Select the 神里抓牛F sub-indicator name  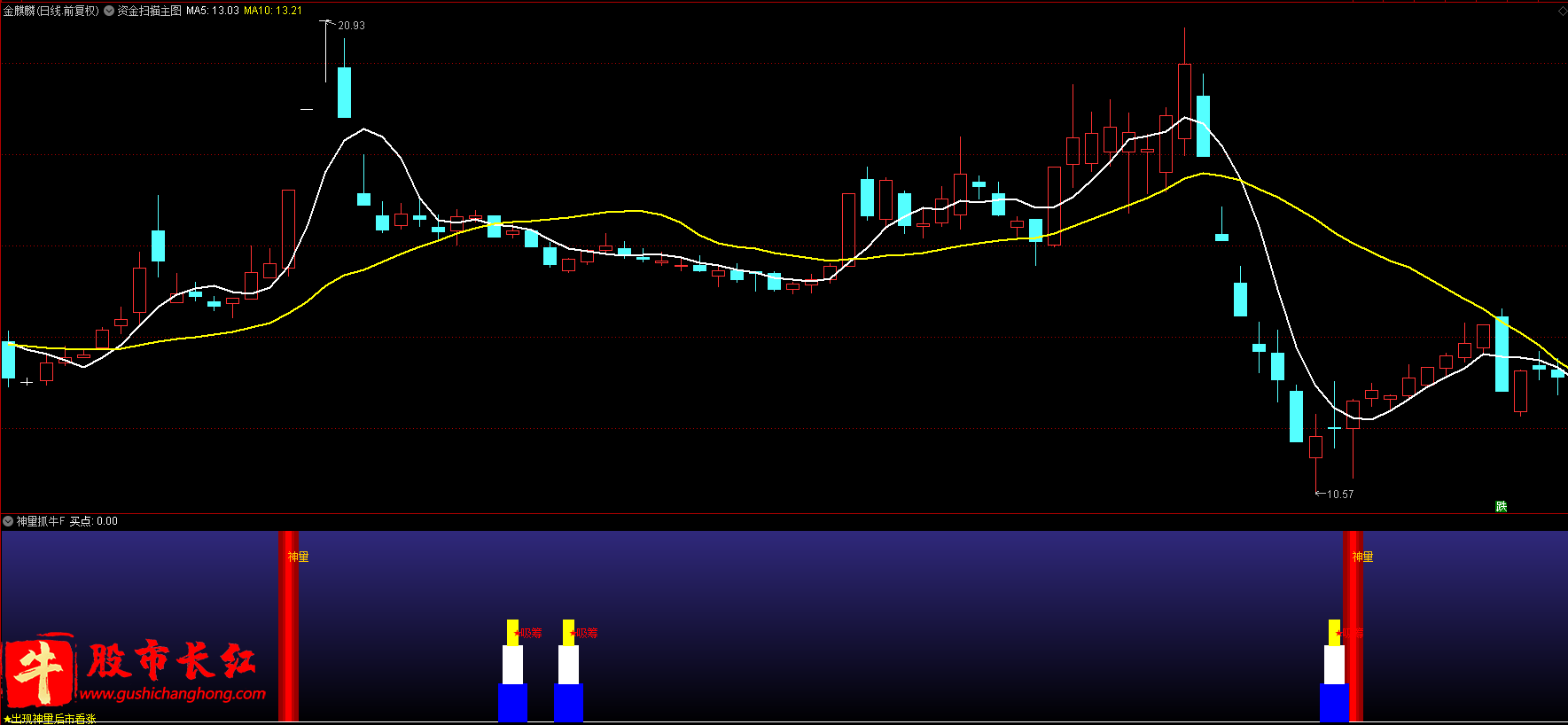coord(41,521)
